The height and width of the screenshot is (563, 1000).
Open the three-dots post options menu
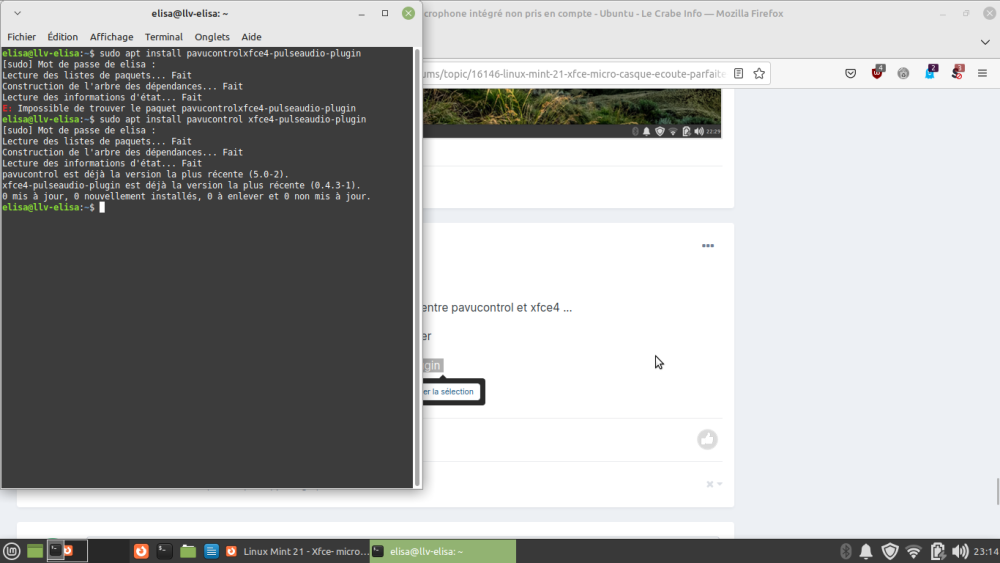pos(708,245)
